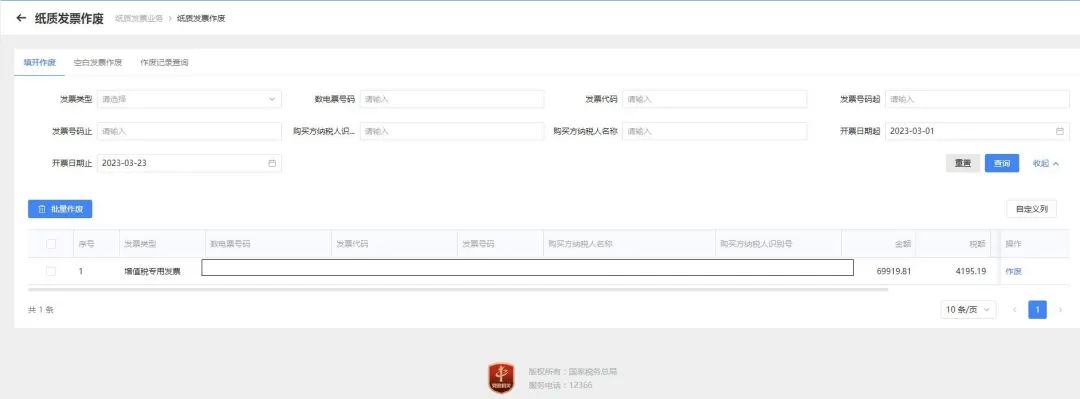
Task: Collapse filters using 收起 chevron
Action: tap(1056, 163)
